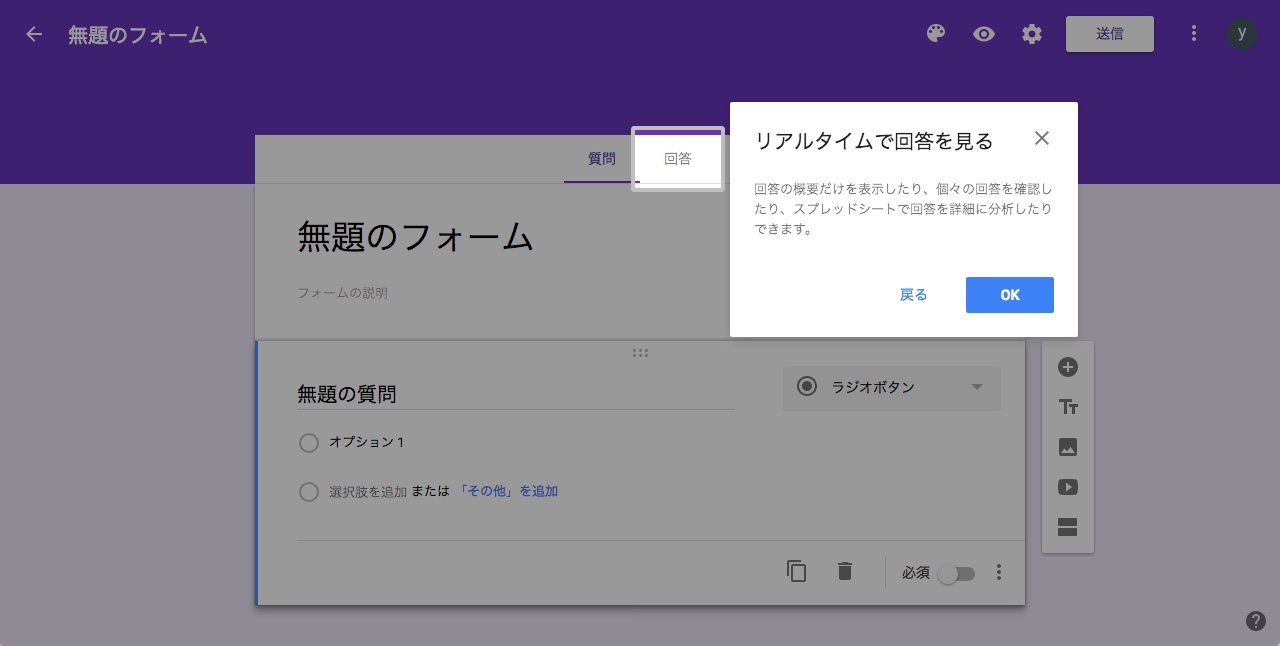
Task: Click the 送信 button
Action: (x=1110, y=34)
